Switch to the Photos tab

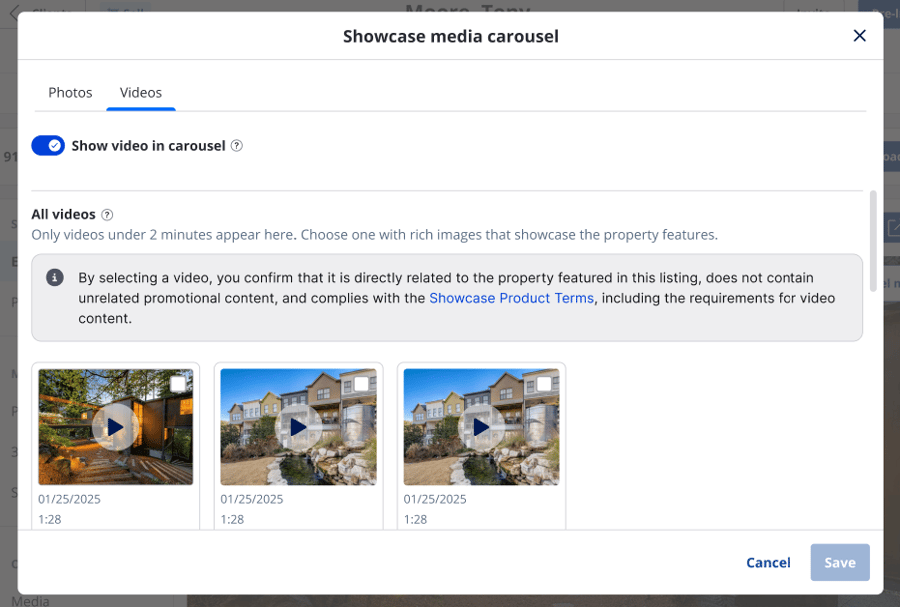70,92
